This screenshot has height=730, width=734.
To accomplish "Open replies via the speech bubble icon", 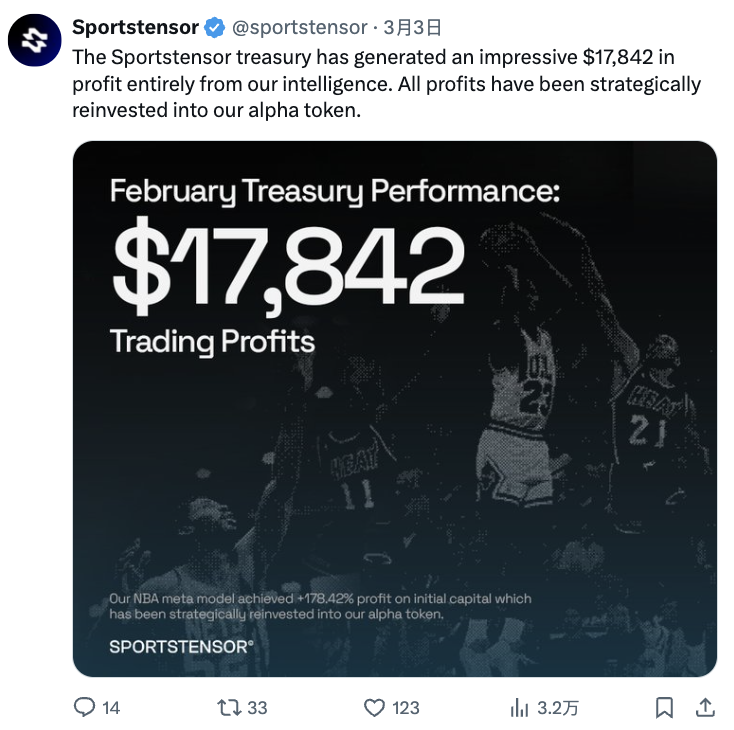I will point(84,707).
